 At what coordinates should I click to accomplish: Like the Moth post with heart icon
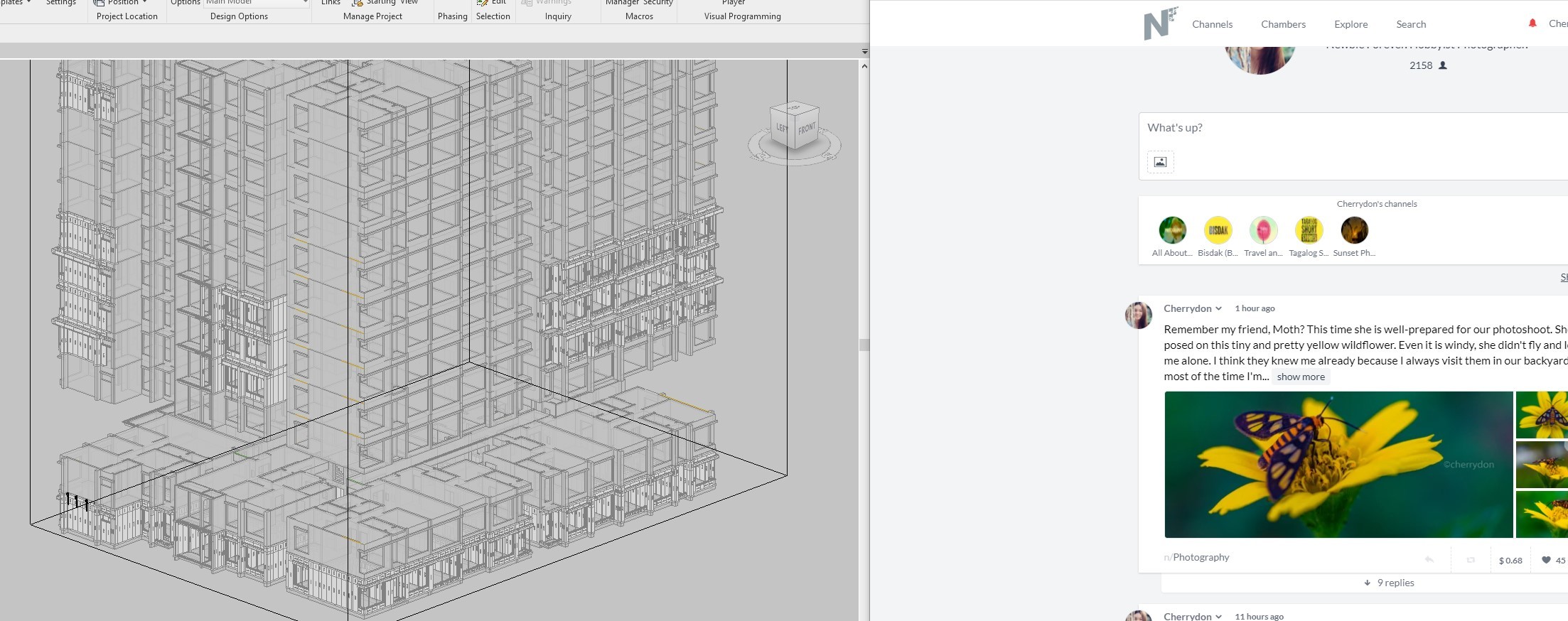pyautogui.click(x=1546, y=560)
